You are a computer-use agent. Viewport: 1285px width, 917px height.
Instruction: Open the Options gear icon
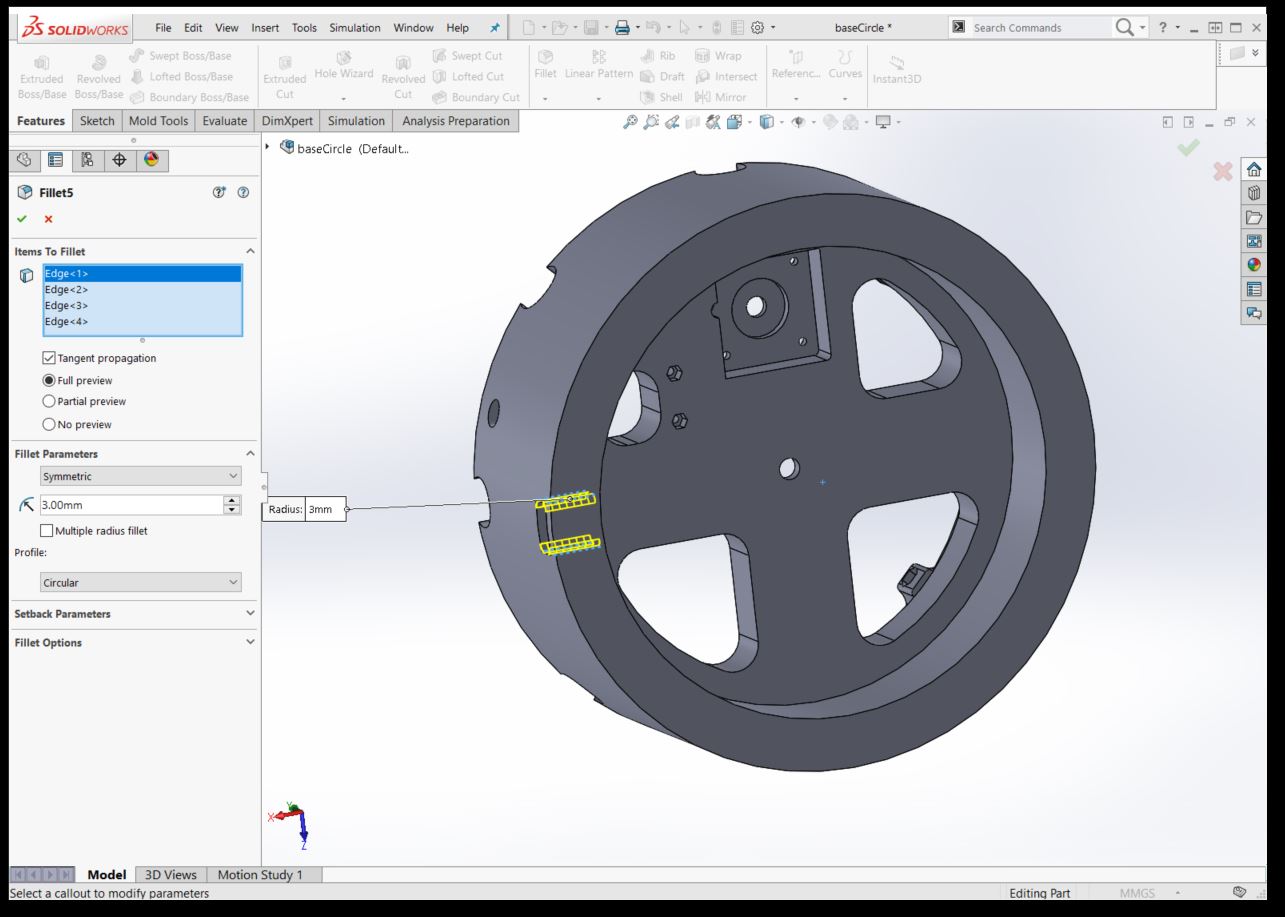point(758,28)
